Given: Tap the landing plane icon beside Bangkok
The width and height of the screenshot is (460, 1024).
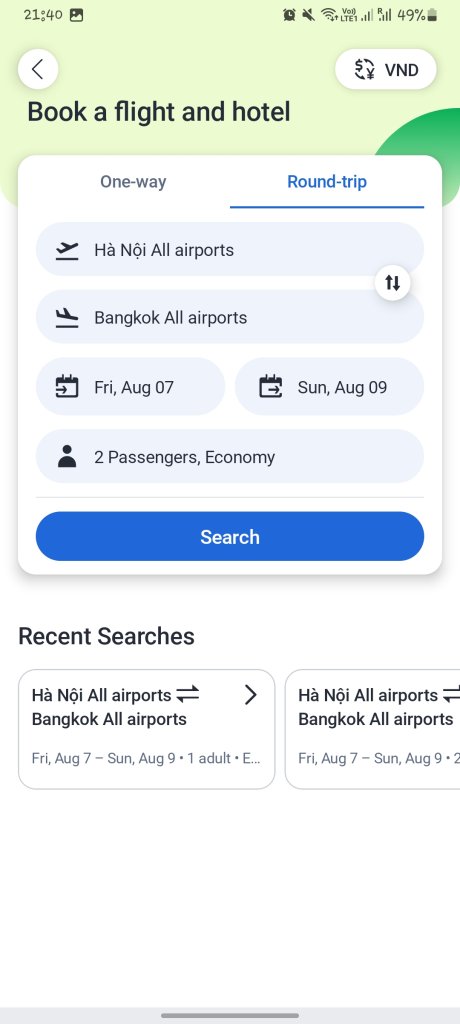Looking at the screenshot, I should point(67,318).
